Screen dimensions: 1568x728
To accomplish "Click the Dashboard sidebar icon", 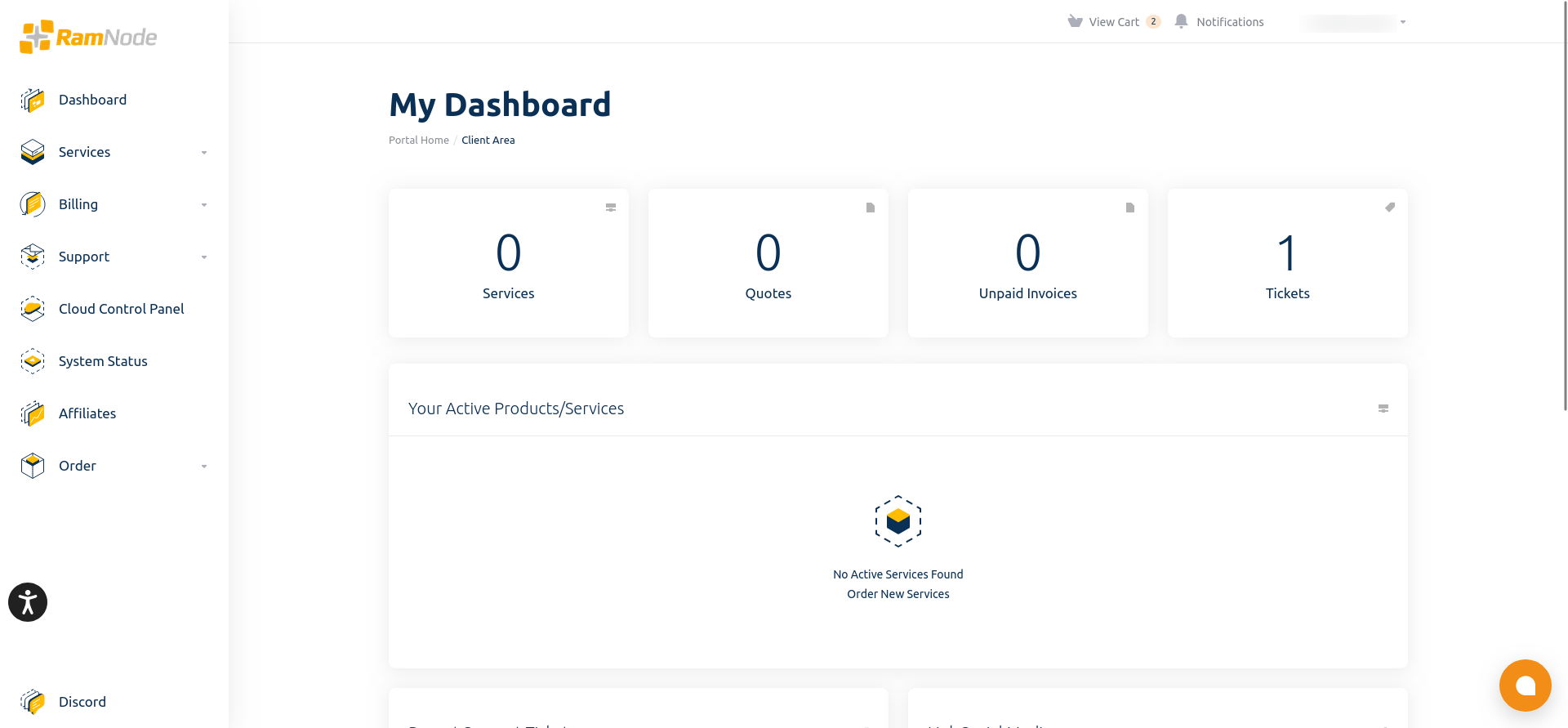I will coord(33,100).
